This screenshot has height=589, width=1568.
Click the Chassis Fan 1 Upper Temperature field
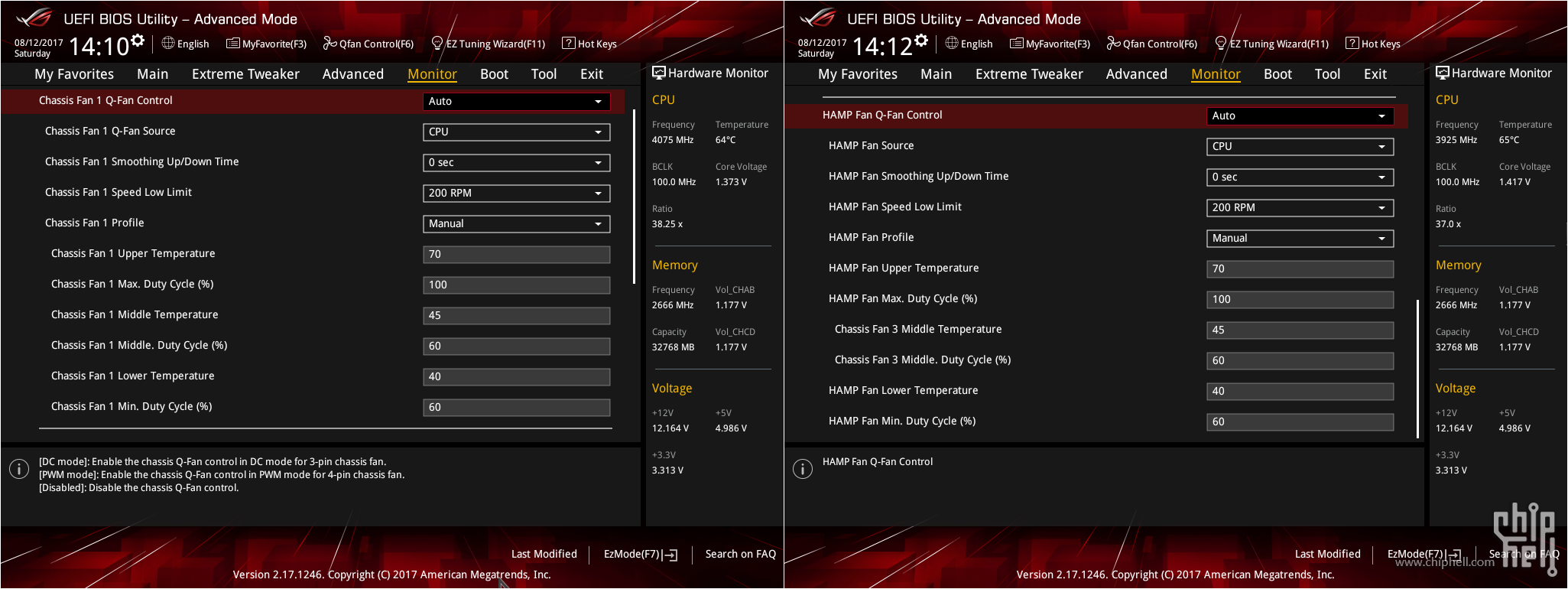517,254
